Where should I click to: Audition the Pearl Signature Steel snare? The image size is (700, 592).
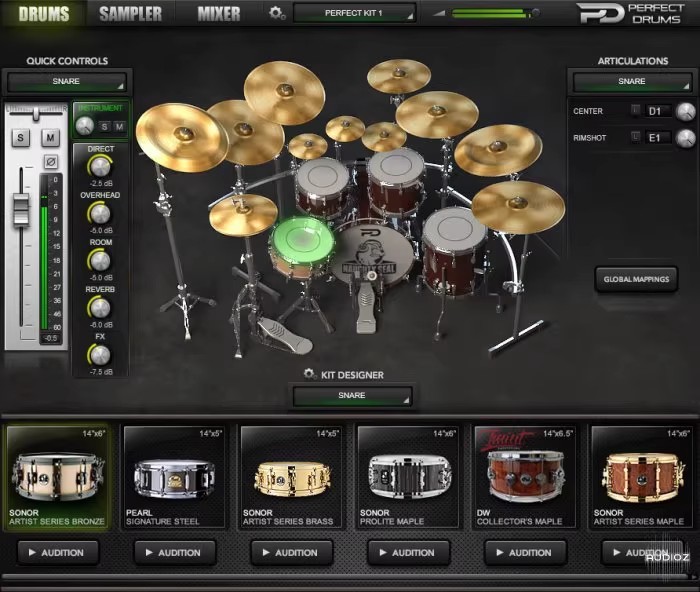coord(174,552)
